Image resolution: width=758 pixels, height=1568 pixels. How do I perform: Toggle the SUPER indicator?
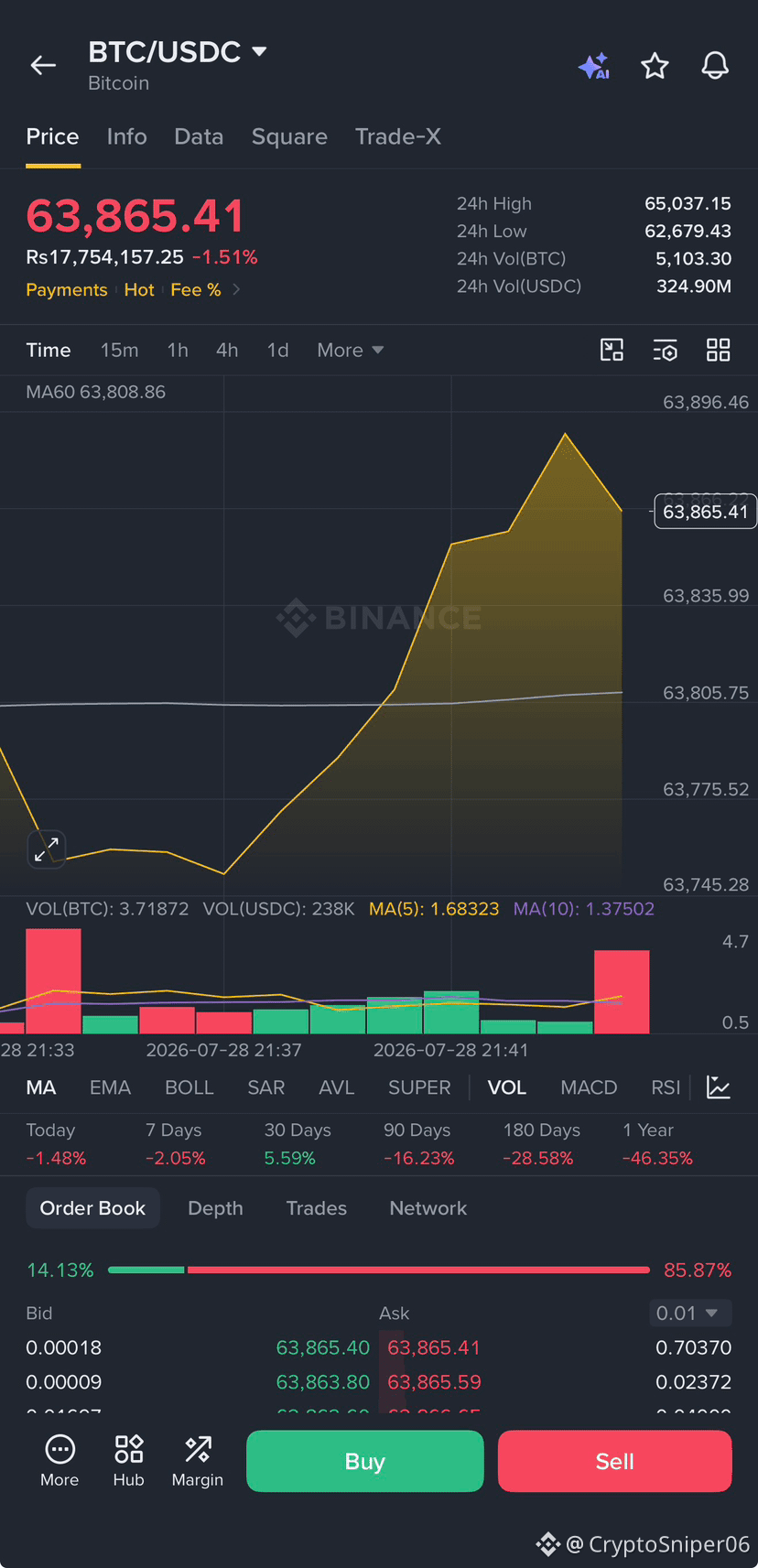[x=419, y=1087]
